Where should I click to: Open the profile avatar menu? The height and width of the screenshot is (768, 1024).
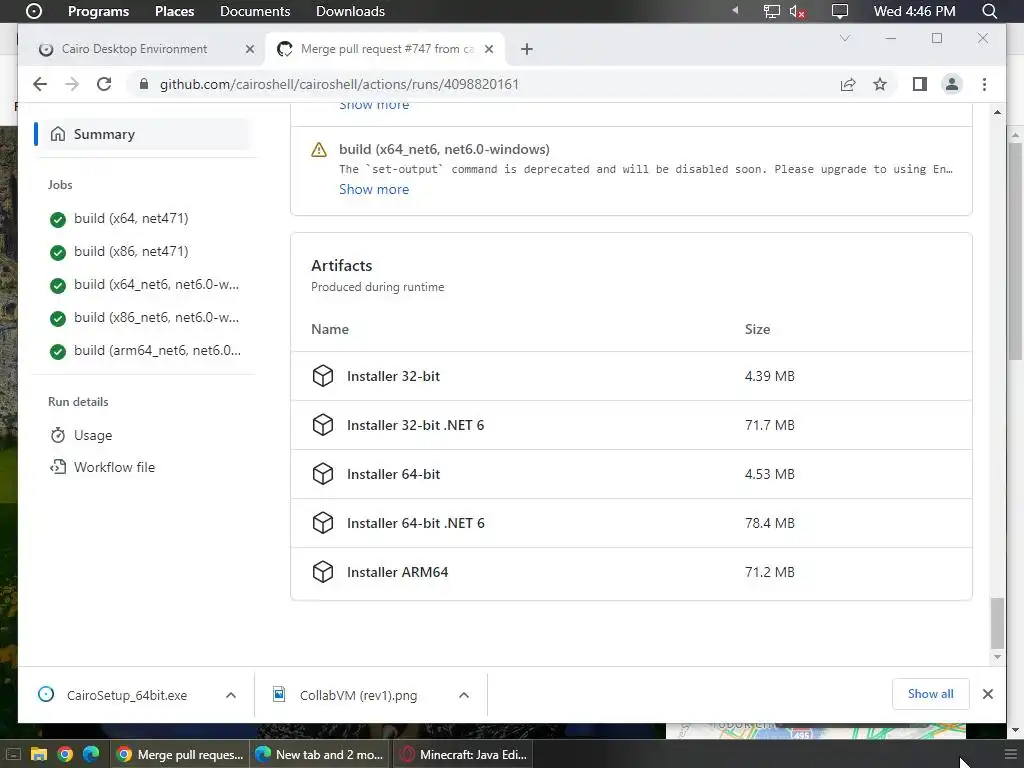(952, 84)
